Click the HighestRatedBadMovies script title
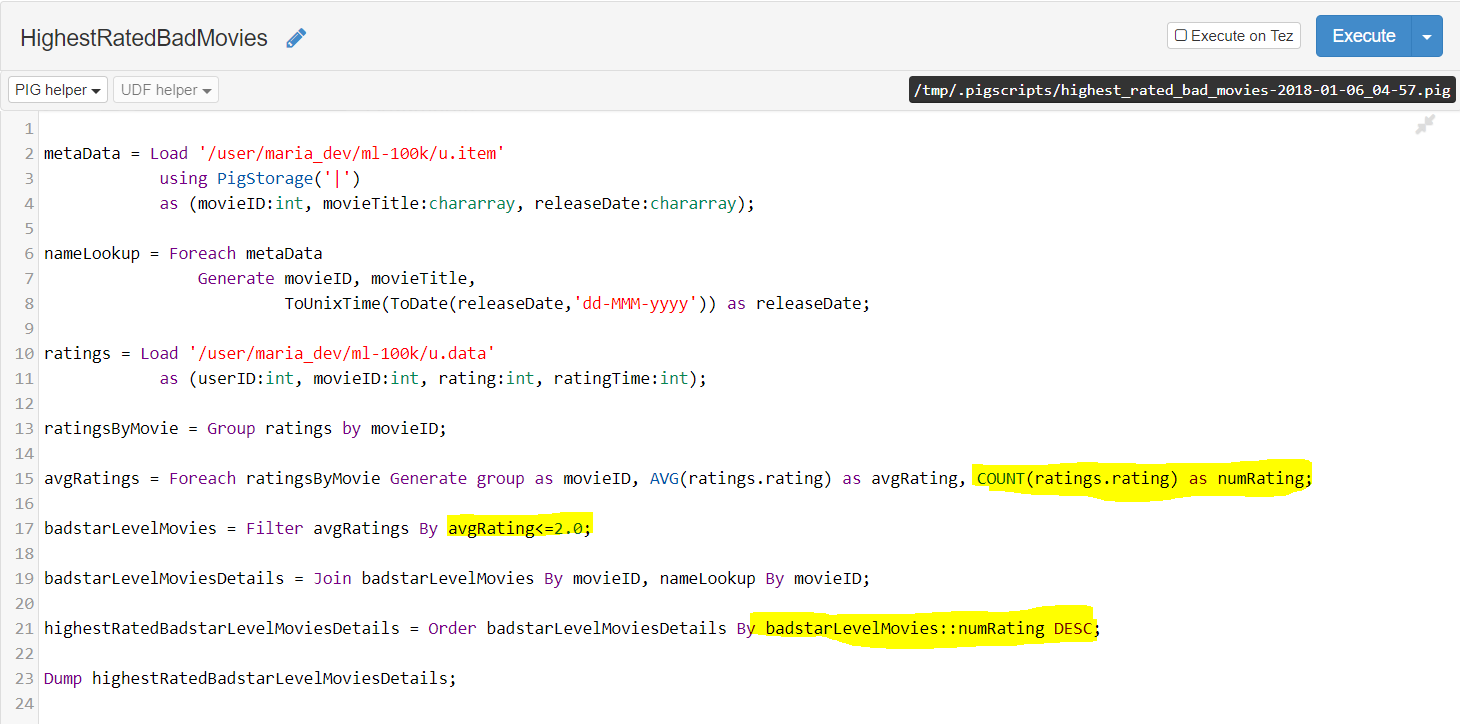 click(144, 38)
